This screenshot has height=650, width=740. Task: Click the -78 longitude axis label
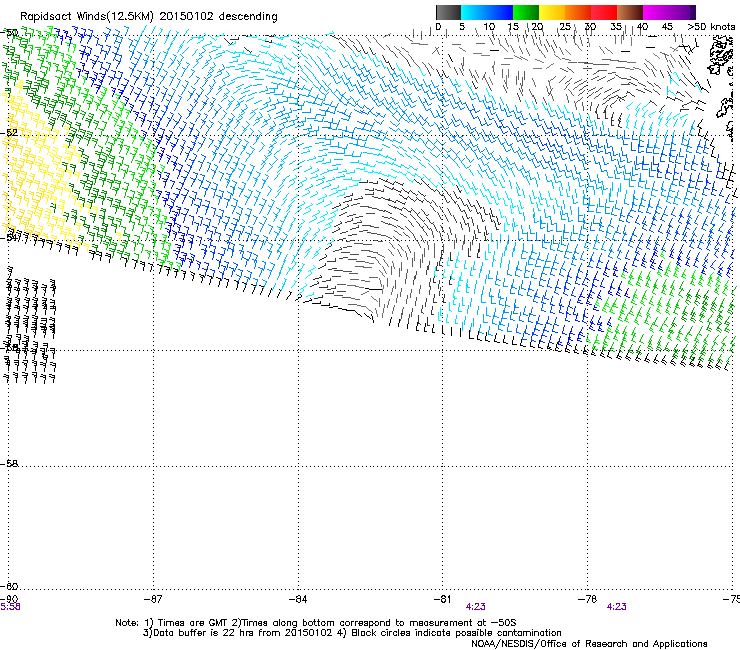point(587,599)
